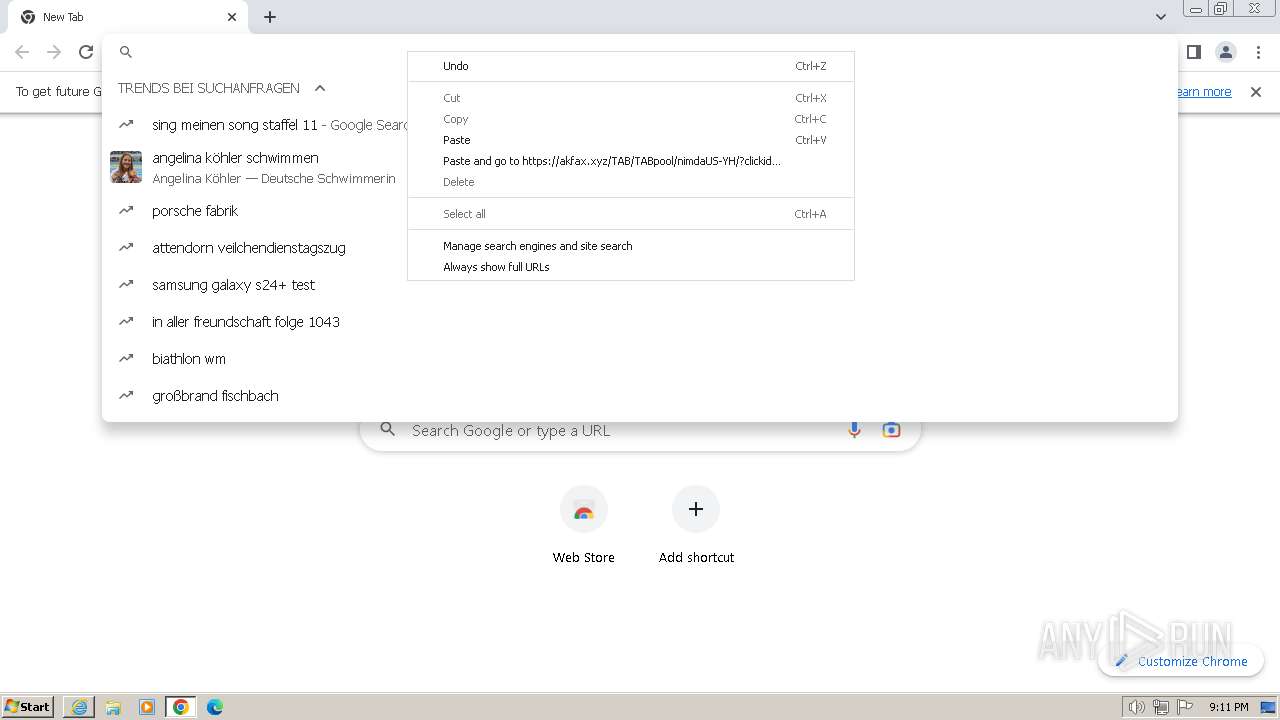Viewport: 1280px width, 720px height.
Task: Click Show desktop button at taskbar end
Action: coord(1268,707)
